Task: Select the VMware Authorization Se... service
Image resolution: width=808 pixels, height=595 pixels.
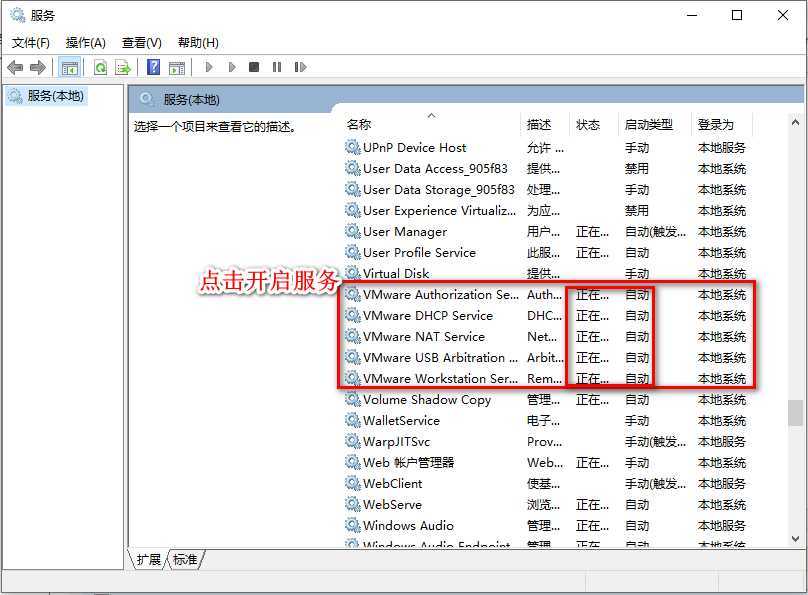Action: [x=441, y=295]
